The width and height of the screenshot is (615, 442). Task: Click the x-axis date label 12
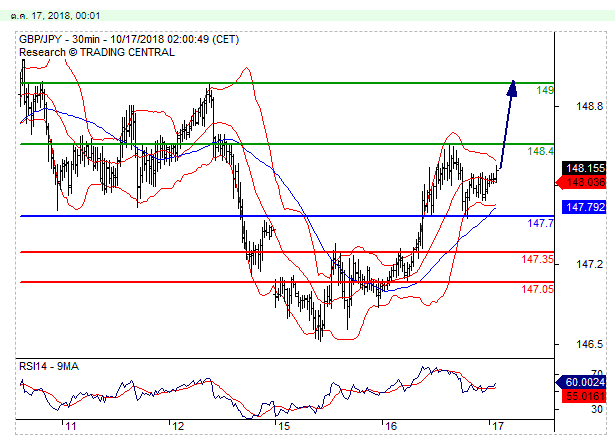tap(178, 427)
